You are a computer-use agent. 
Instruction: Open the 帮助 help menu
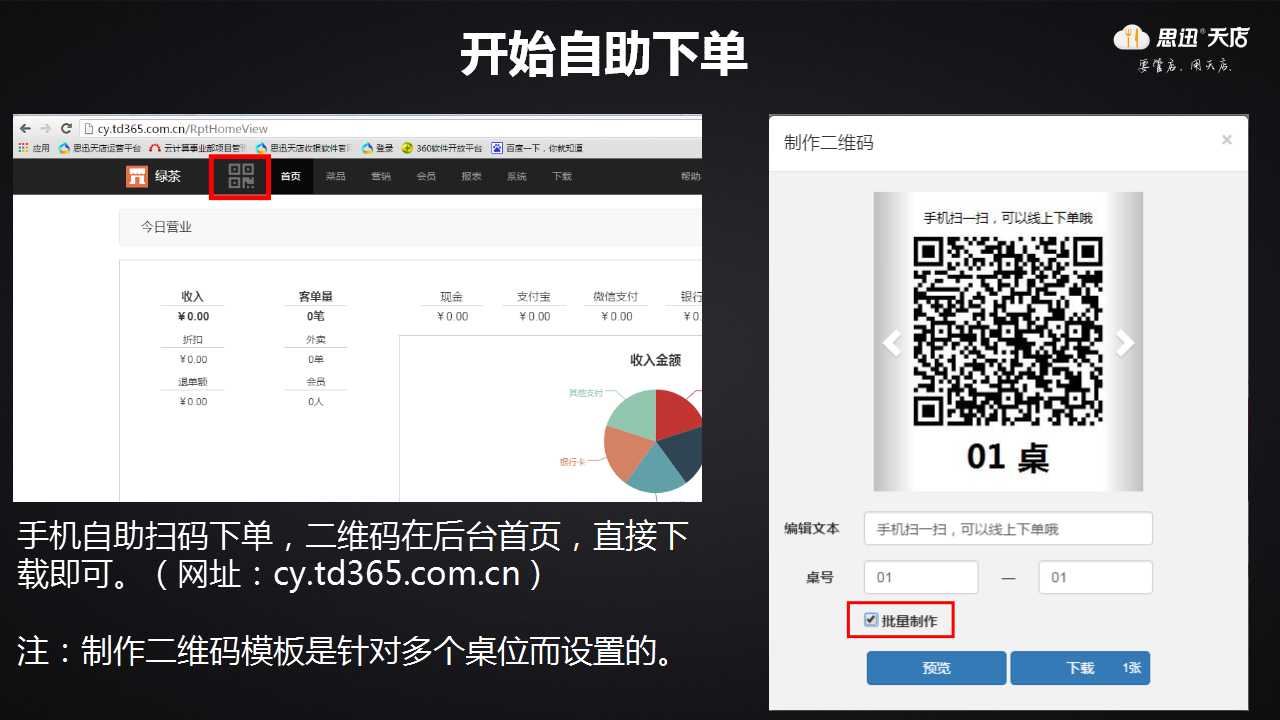[690, 177]
